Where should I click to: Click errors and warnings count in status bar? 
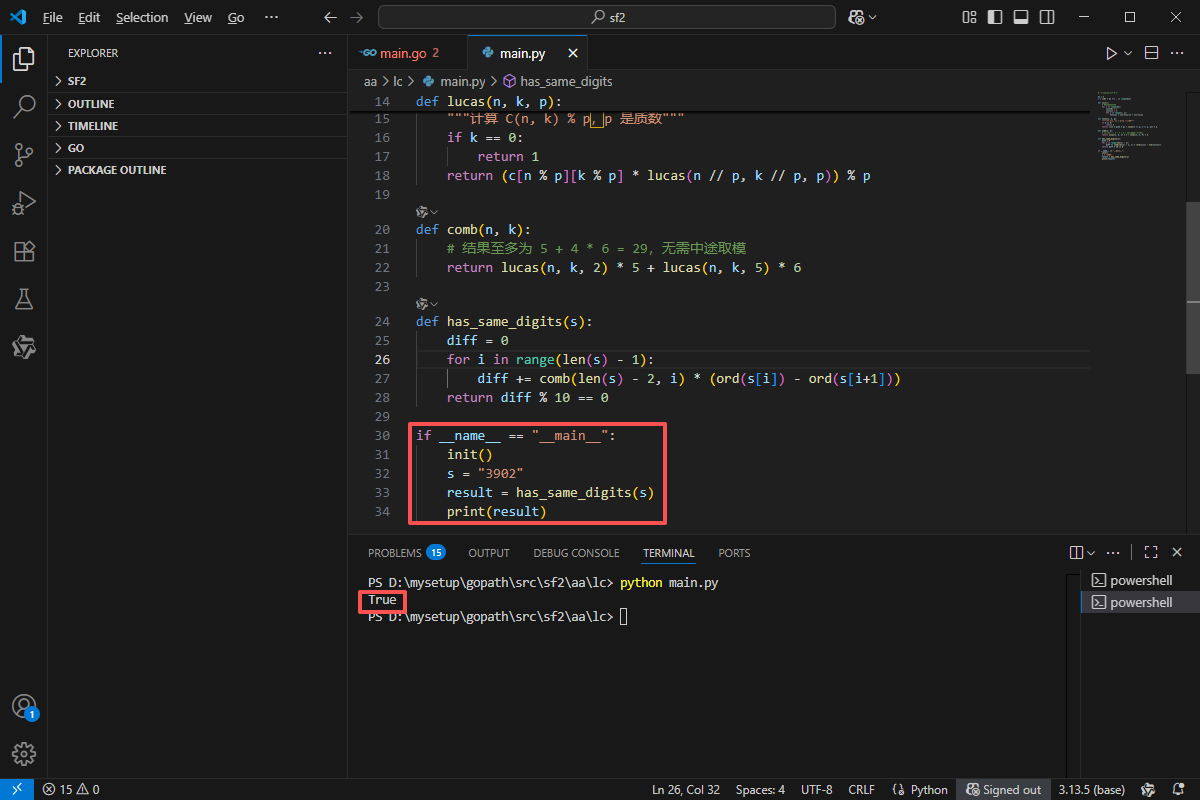[x=70, y=789]
